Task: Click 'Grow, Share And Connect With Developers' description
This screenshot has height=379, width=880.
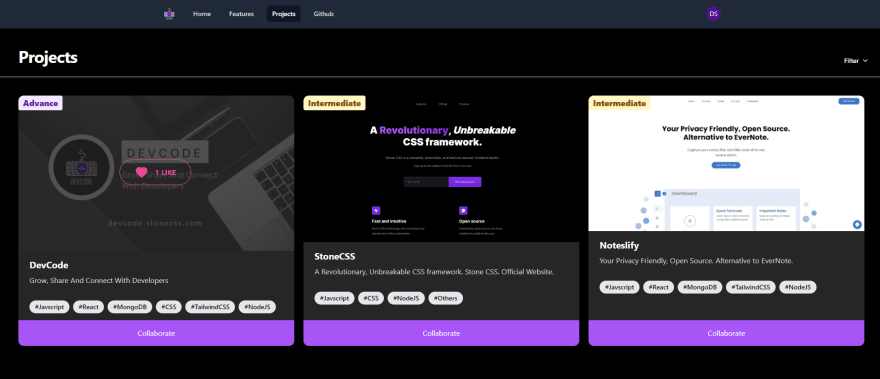Action: (99, 280)
